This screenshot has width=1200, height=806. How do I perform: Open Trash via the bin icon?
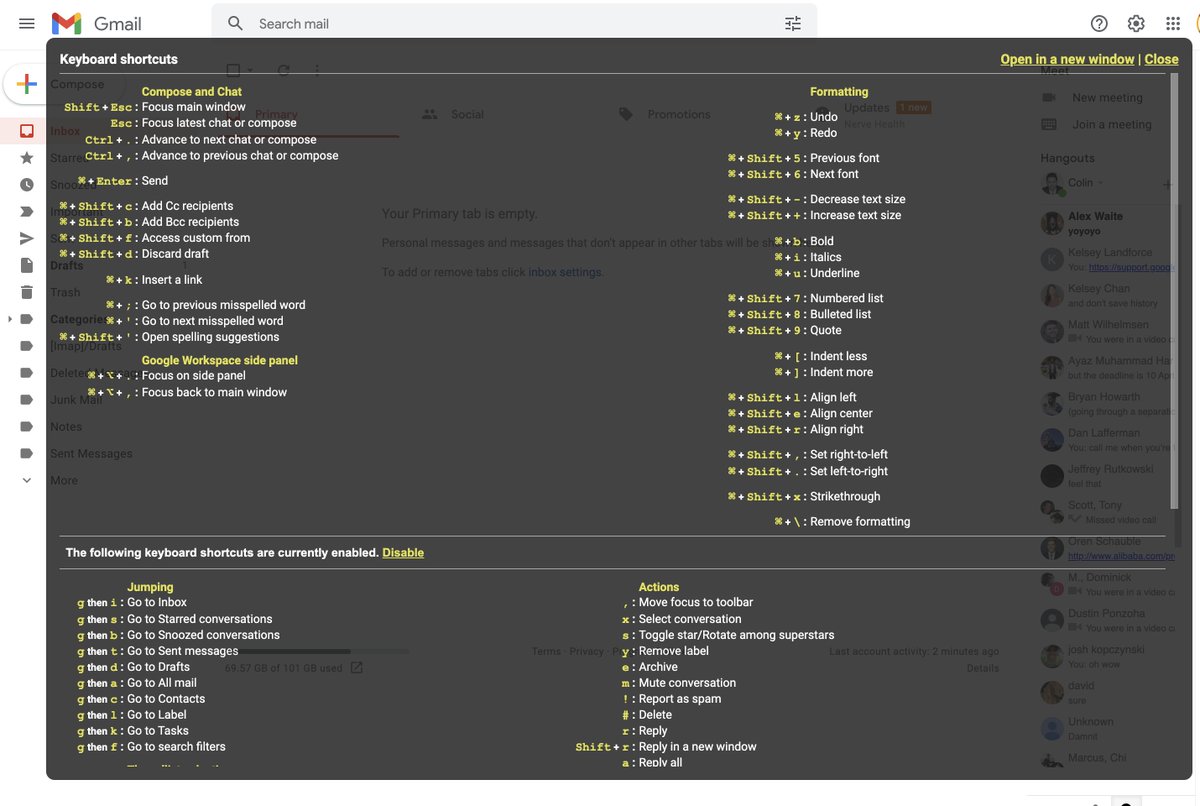27,292
